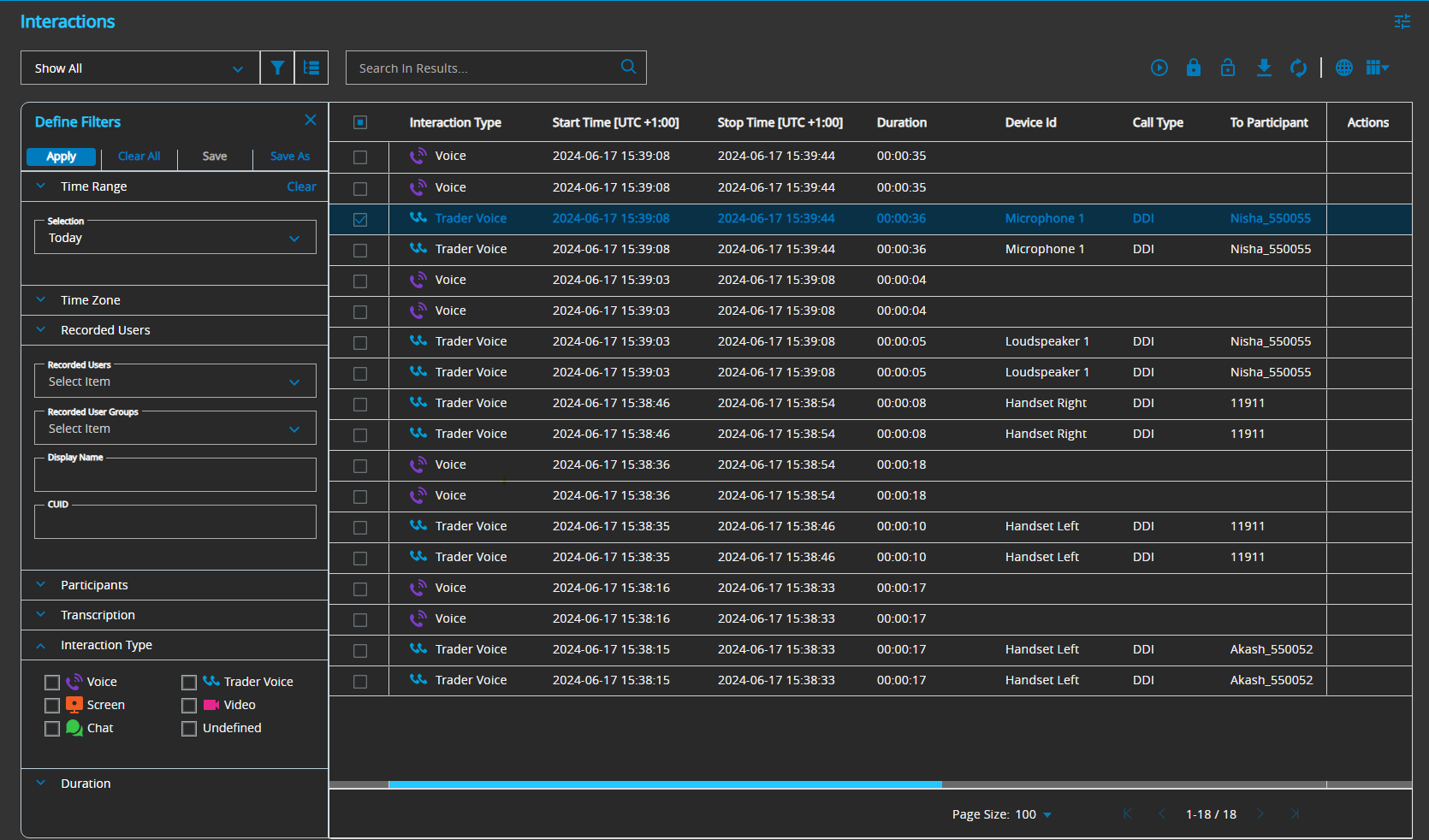Sort by Device Id column header
This screenshot has height=840, width=1429.
[x=1030, y=122]
